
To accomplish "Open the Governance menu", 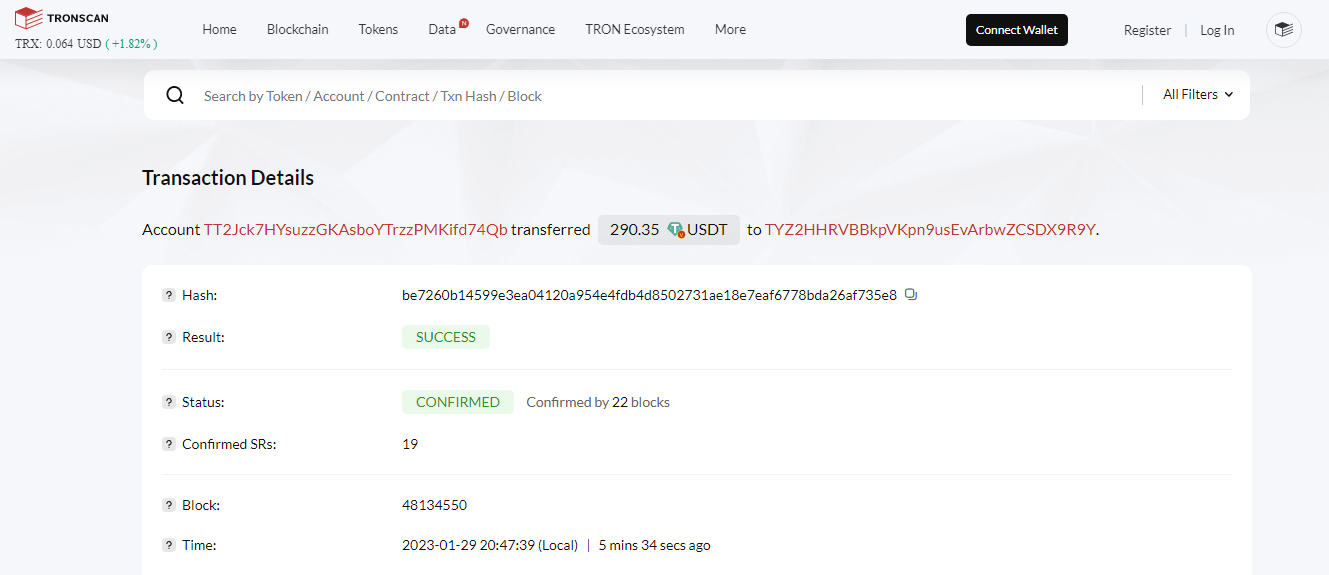I will (520, 30).
